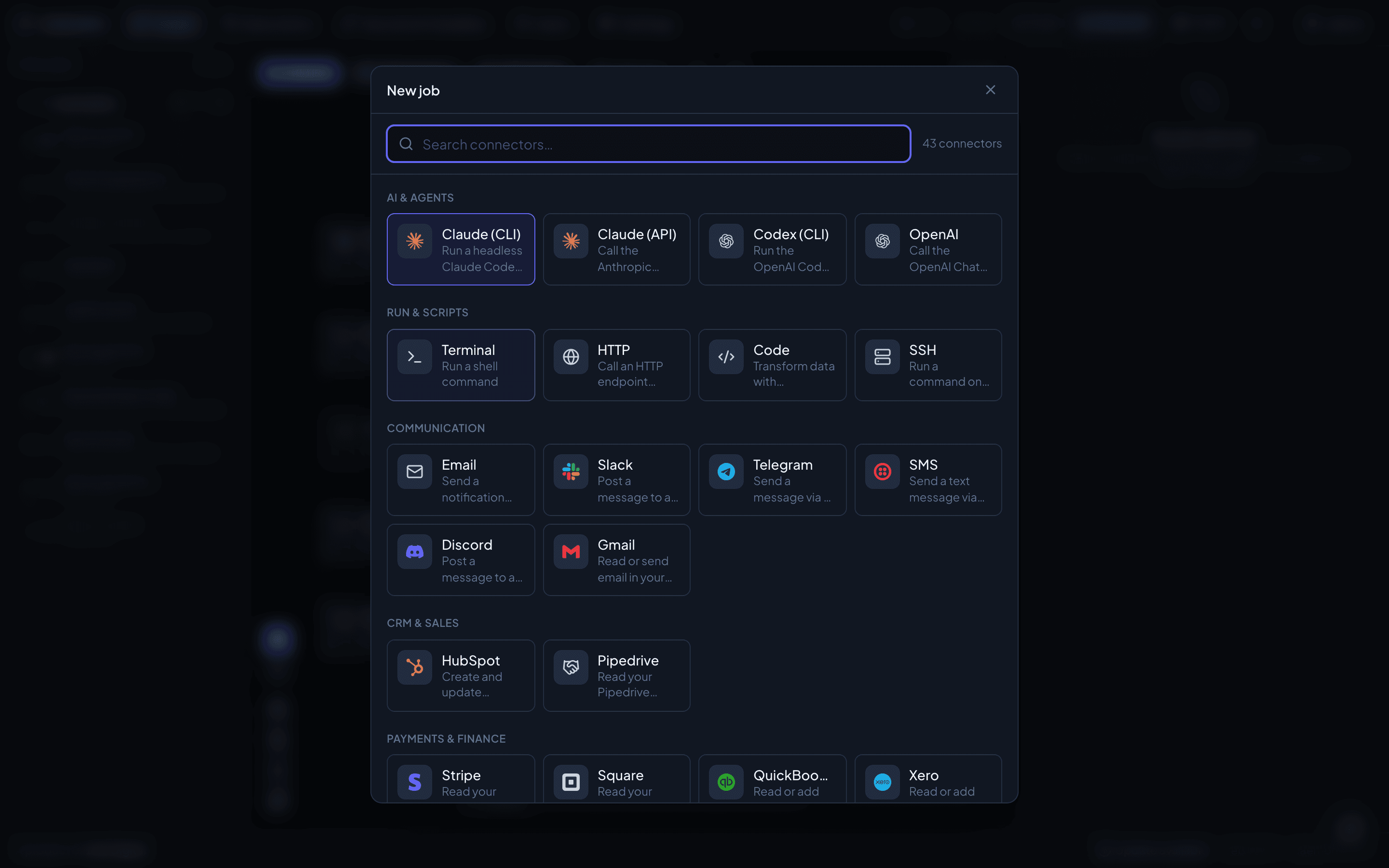1389x868 pixels.
Task: Close the New job dialog
Action: point(990,90)
